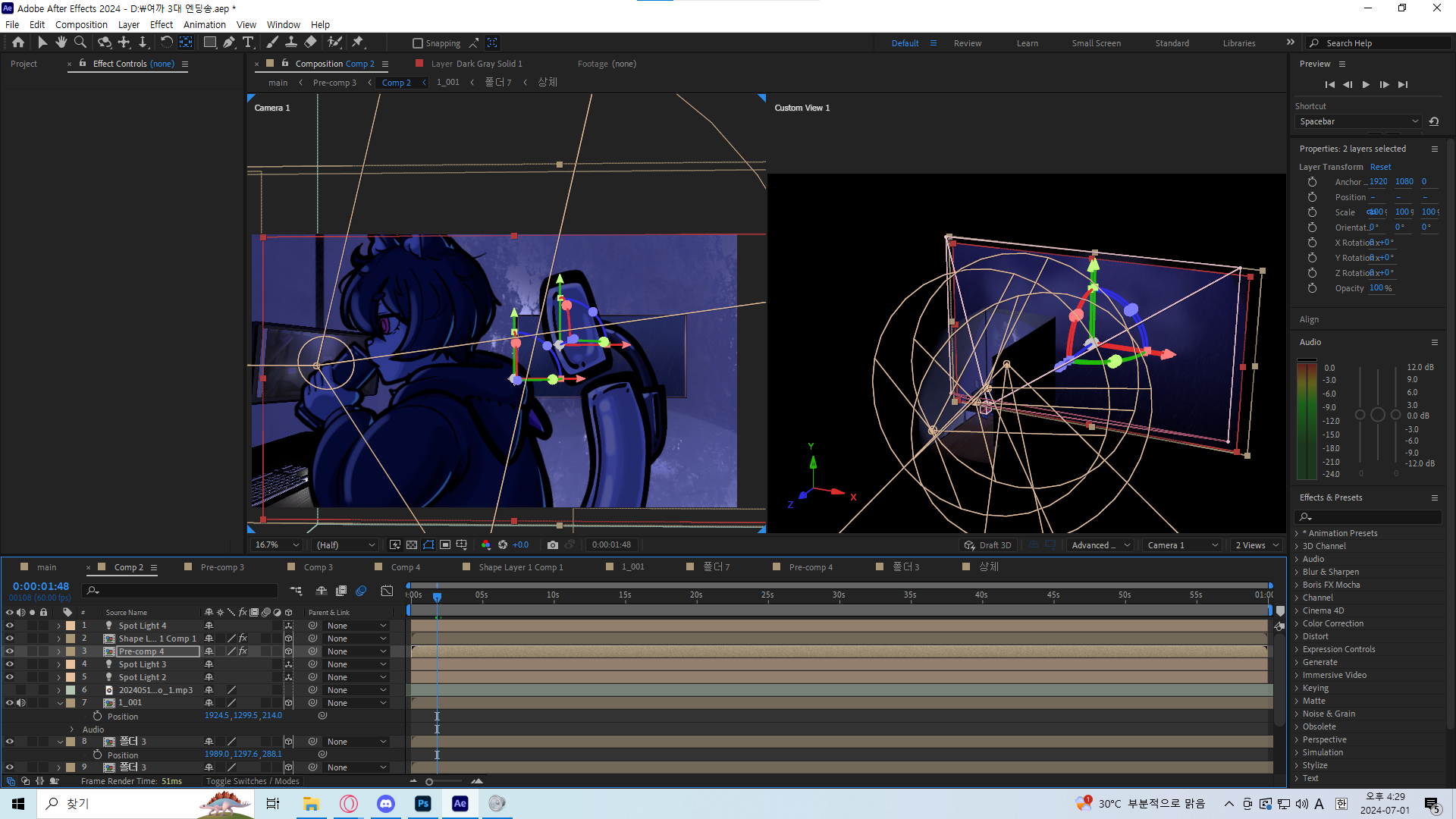Select the Eraser tool
The width and height of the screenshot is (1456, 819).
[310, 42]
